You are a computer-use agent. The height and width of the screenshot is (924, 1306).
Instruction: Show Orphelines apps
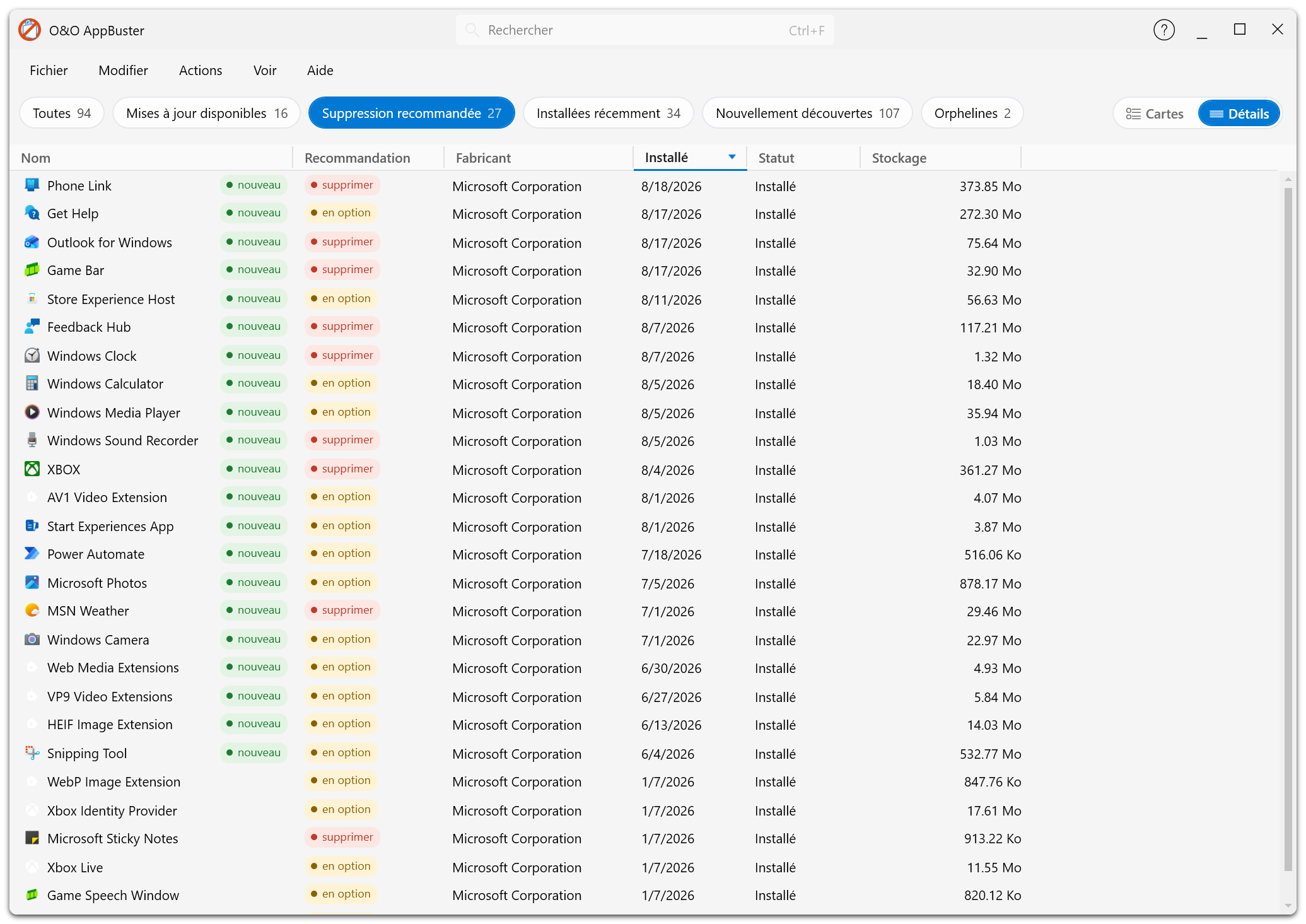point(972,113)
